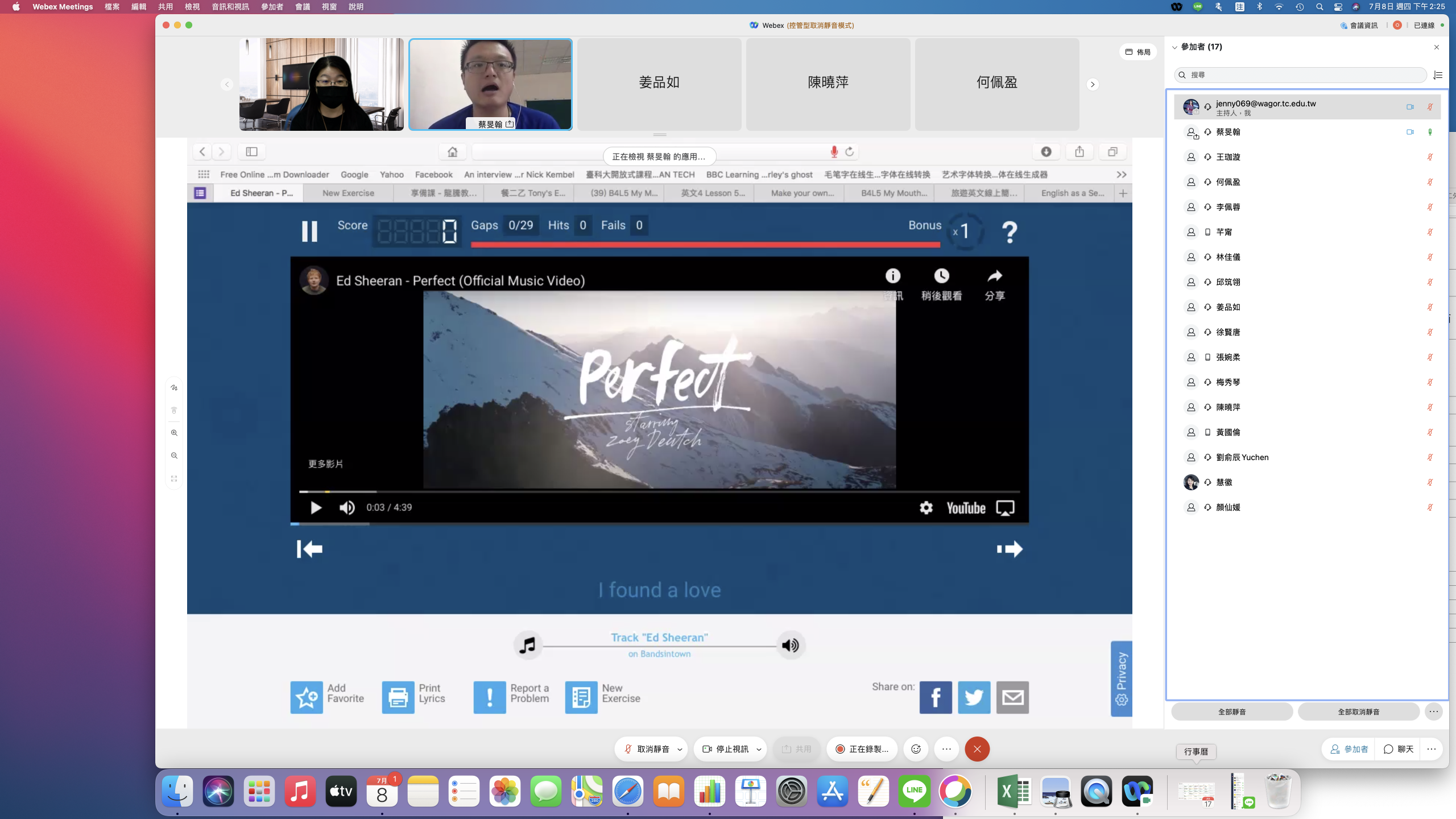
Task: Show next video thumbnails with the right arrow
Action: [1092, 84]
